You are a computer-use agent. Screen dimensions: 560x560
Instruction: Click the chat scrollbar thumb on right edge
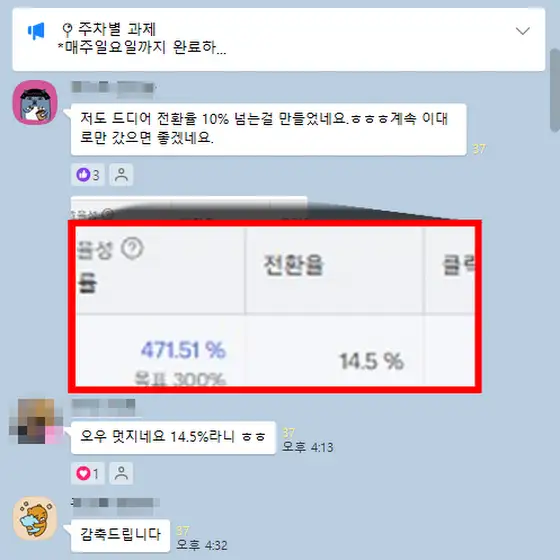coord(555,91)
